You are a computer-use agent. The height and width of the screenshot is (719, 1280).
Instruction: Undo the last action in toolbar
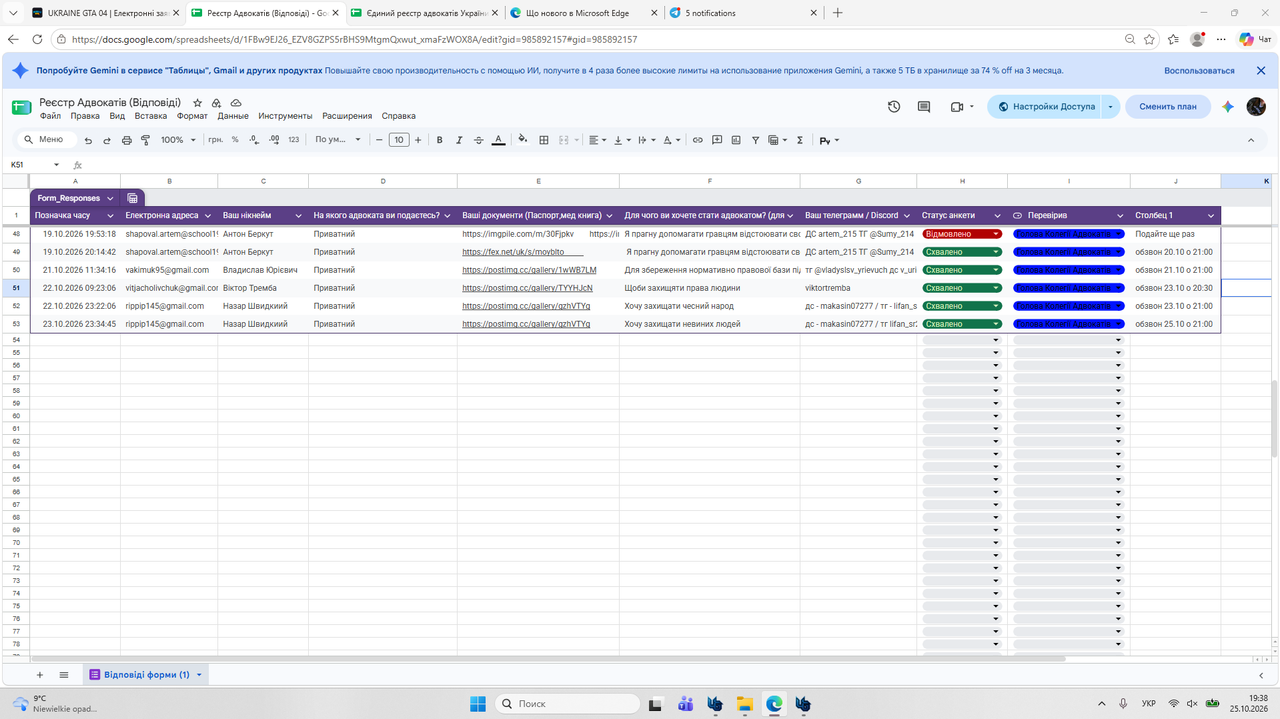88,140
